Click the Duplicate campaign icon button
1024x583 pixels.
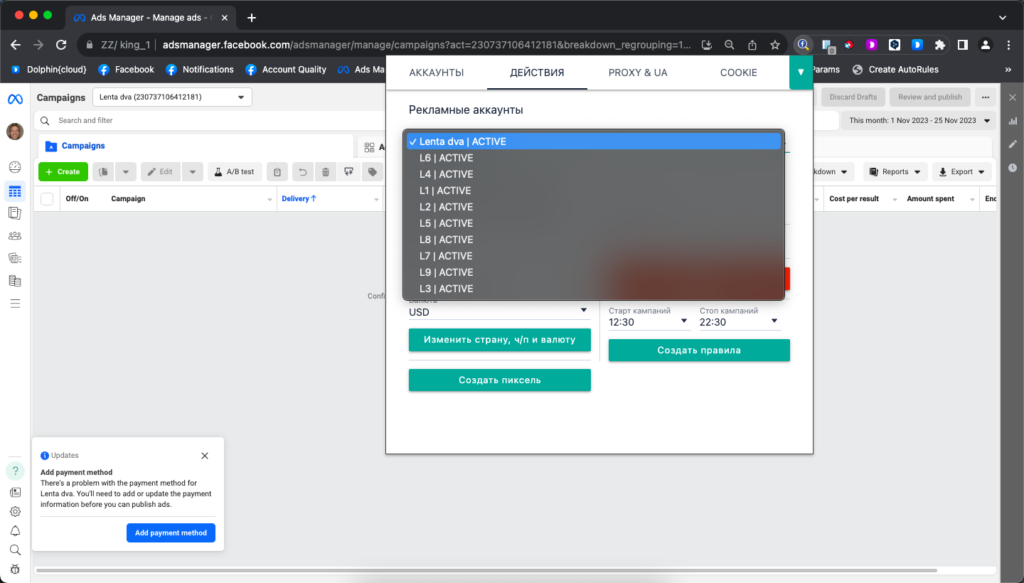[103, 172]
